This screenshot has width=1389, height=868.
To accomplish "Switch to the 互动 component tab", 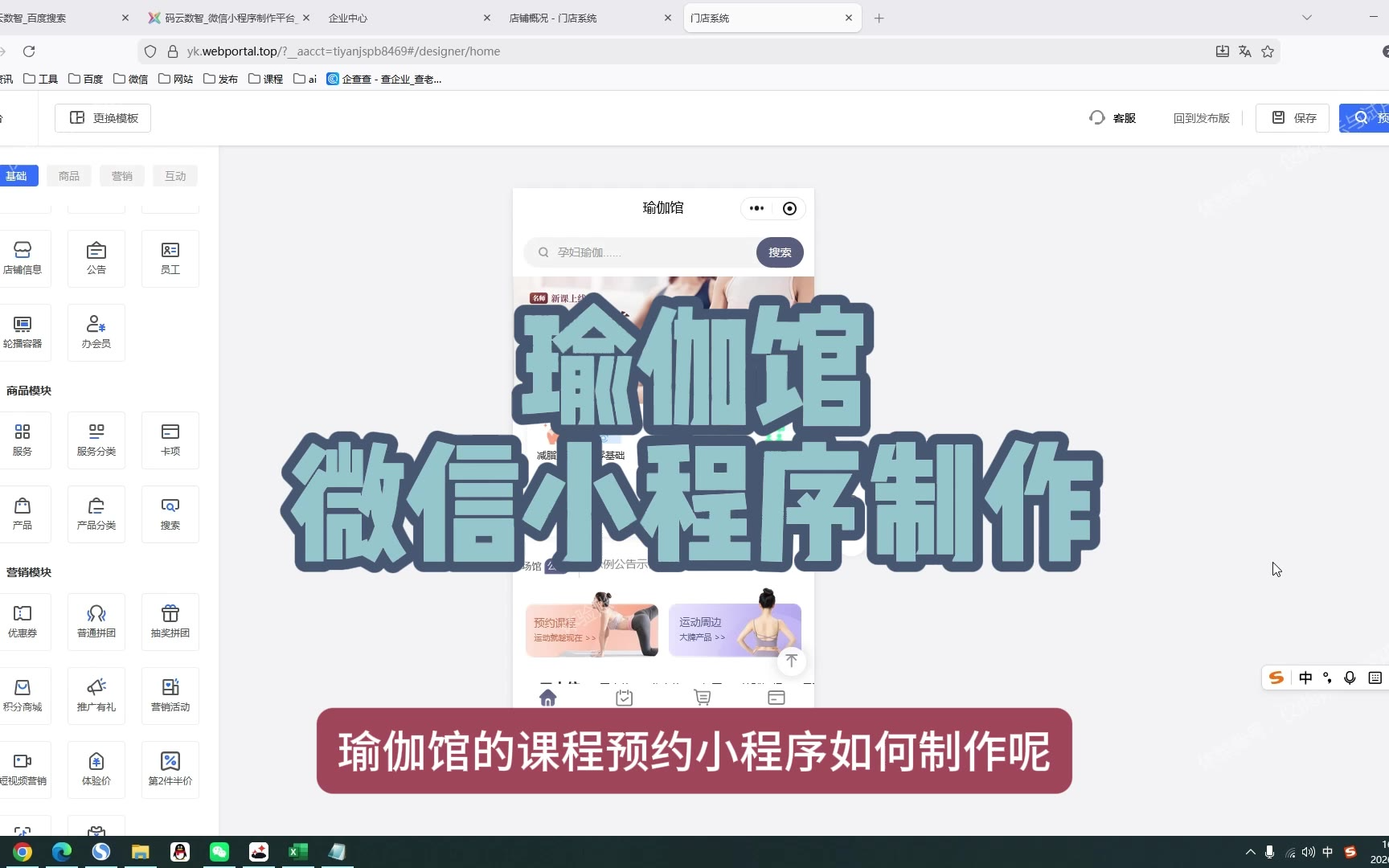I will pyautogui.click(x=175, y=176).
